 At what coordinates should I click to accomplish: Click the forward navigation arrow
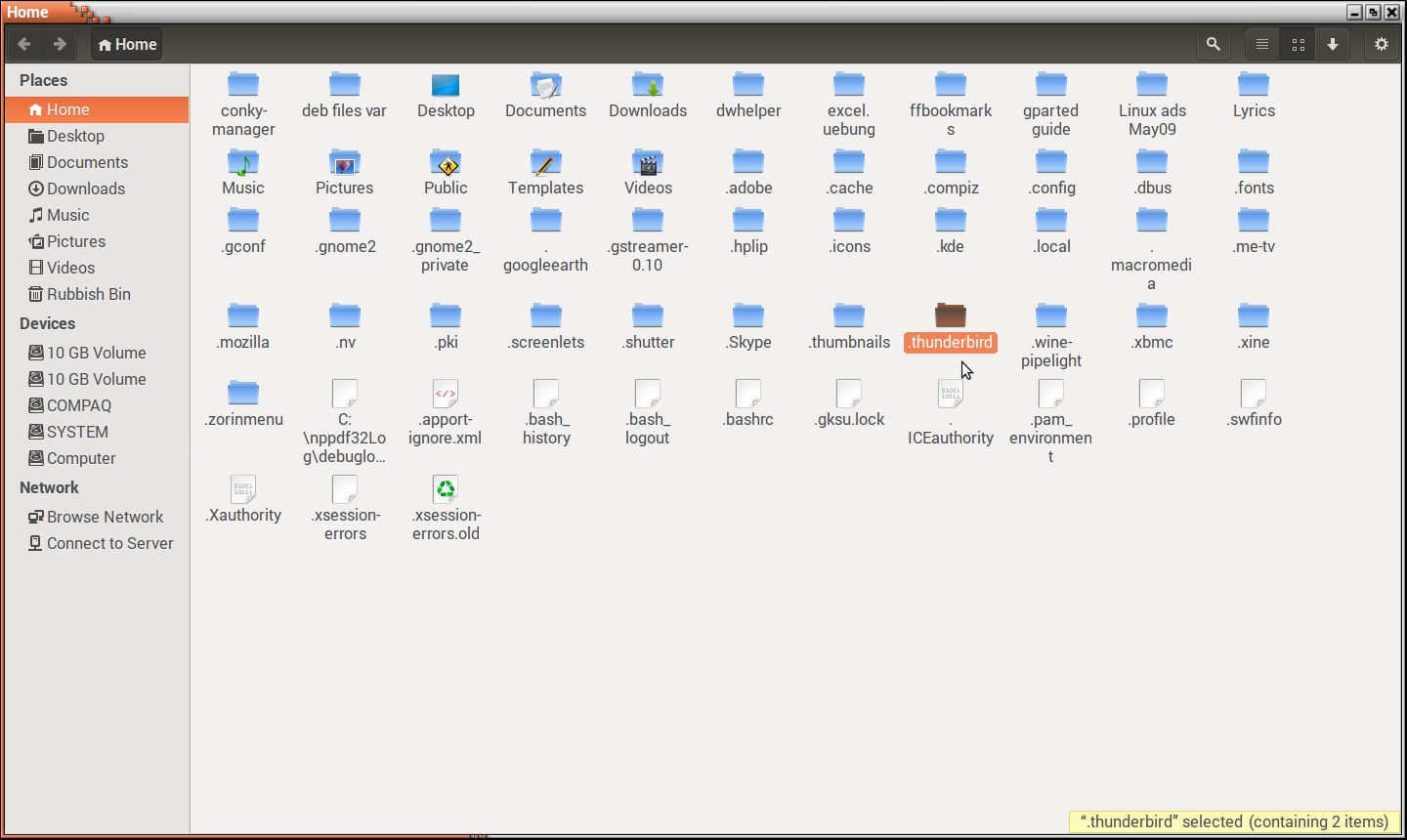(60, 44)
